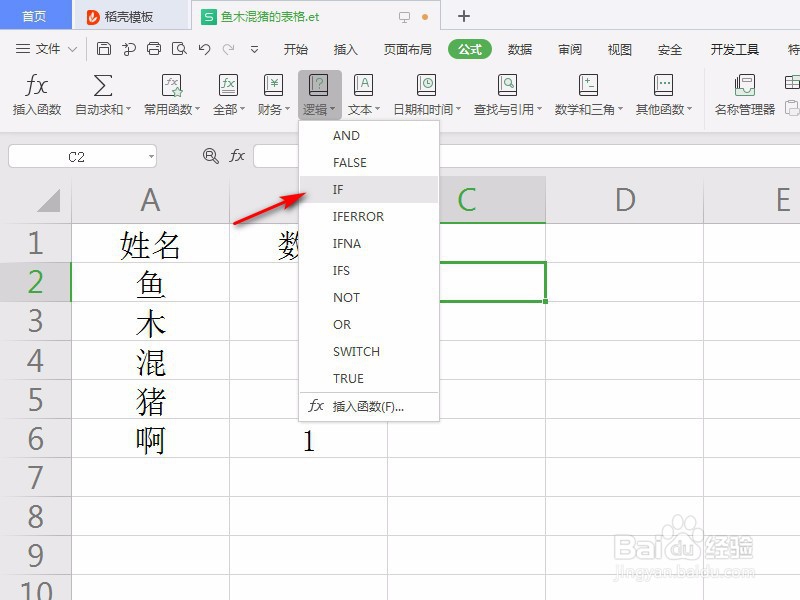
Task: Switch to the 数据 ribbon tab
Action: point(519,48)
